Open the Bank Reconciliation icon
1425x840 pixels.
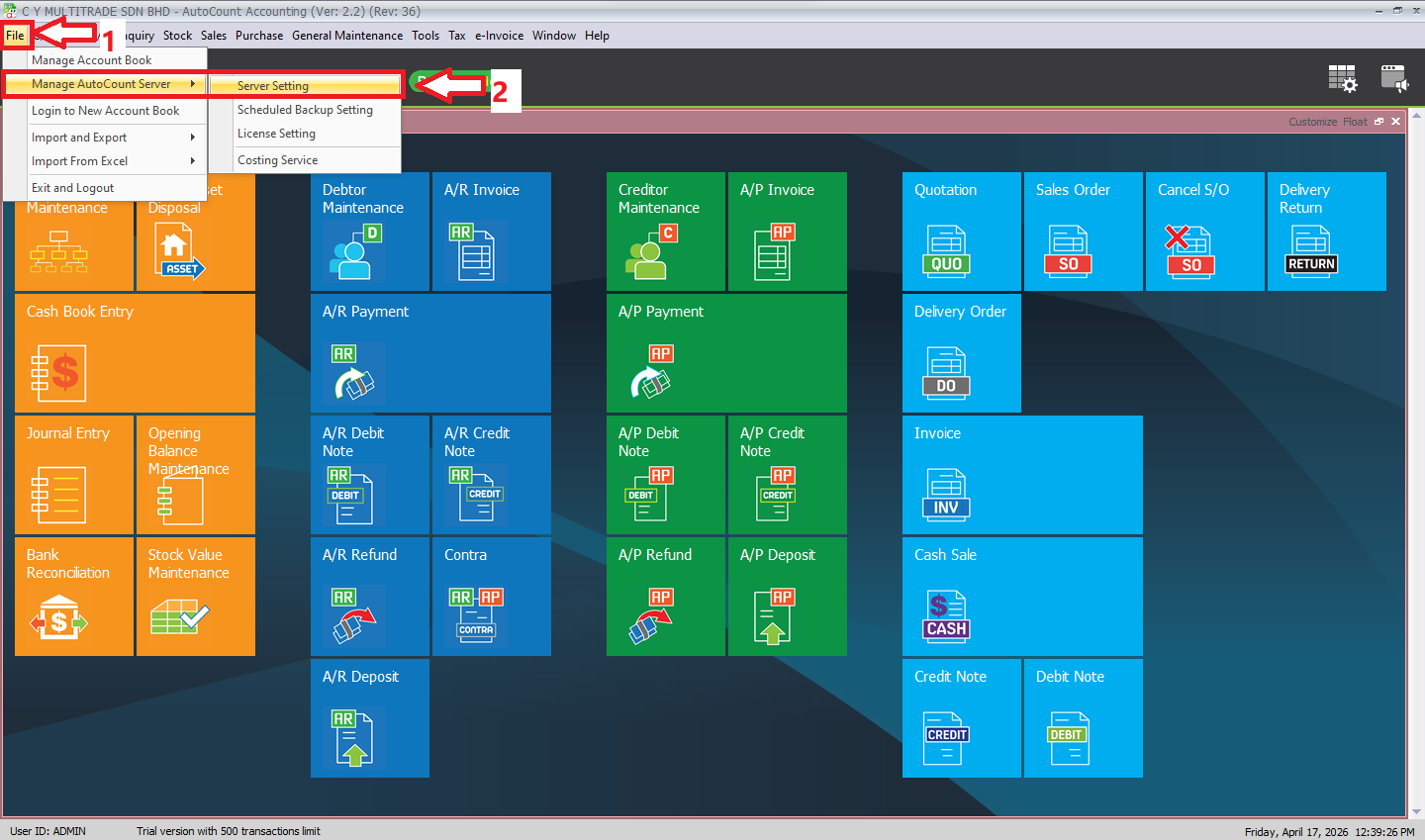click(58, 616)
